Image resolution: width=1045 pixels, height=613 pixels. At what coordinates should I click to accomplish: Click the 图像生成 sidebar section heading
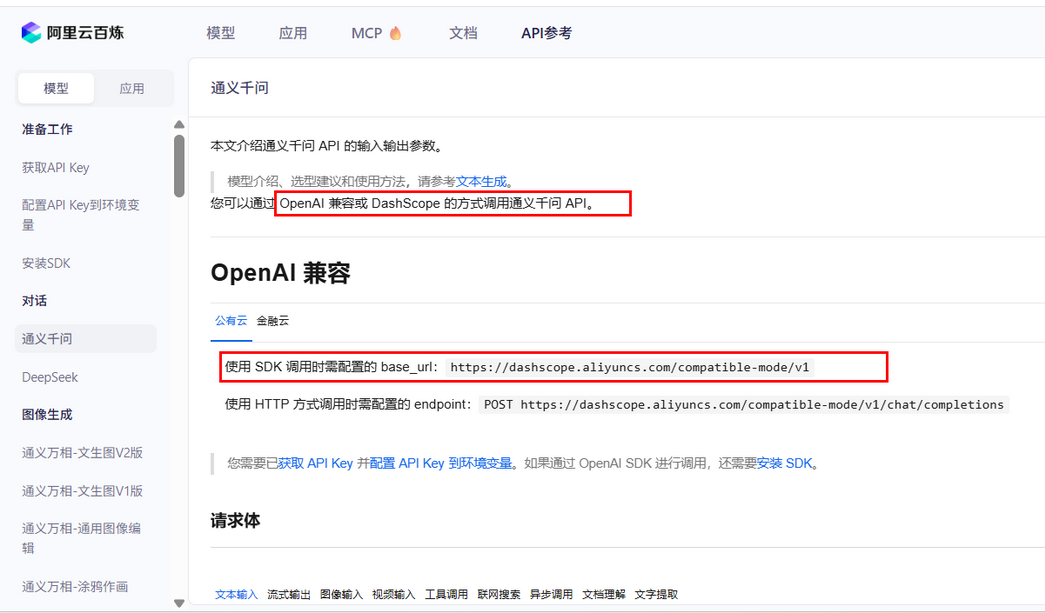click(47, 414)
